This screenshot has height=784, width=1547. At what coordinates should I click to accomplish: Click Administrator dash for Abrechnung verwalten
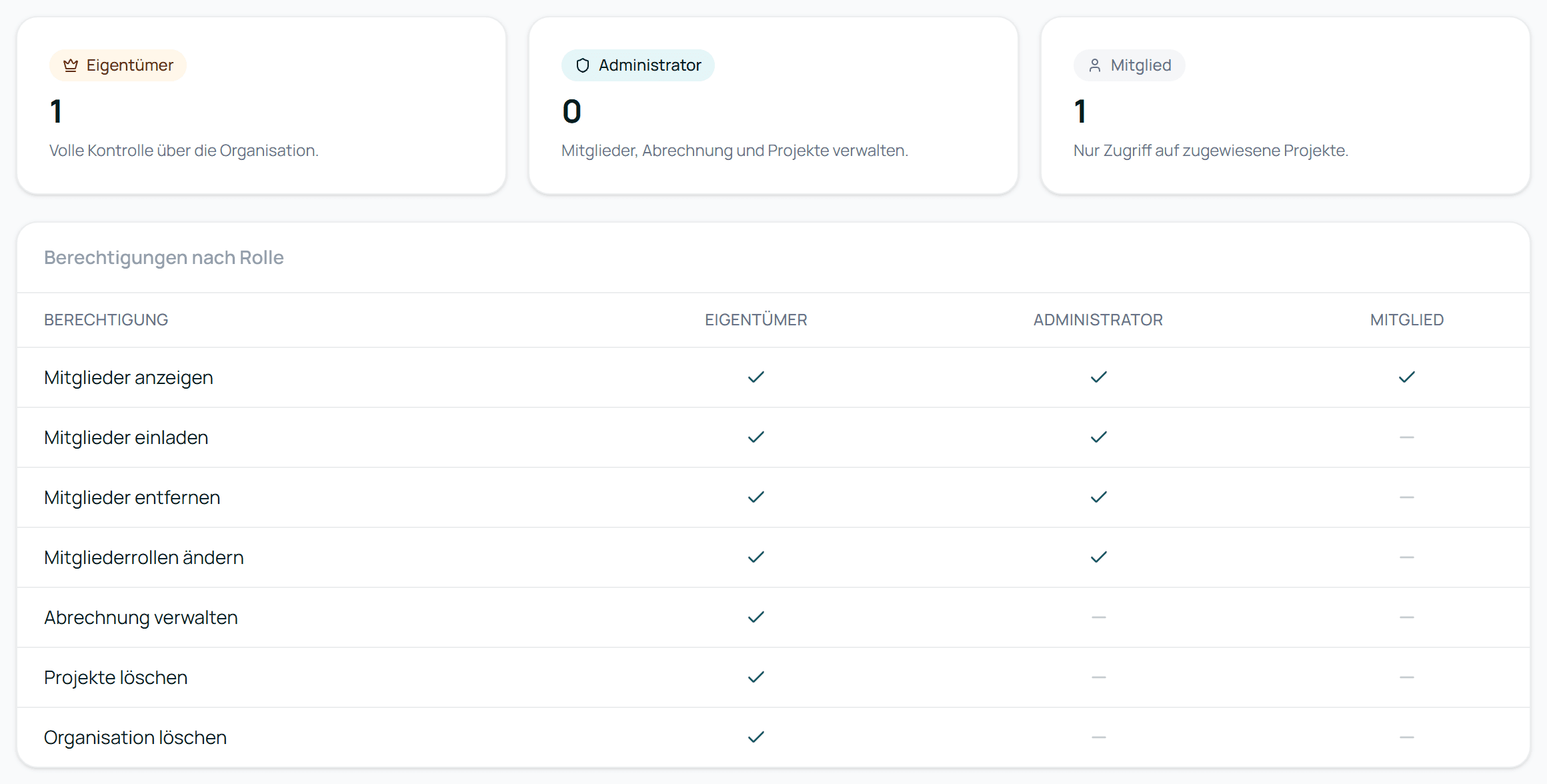(x=1099, y=617)
